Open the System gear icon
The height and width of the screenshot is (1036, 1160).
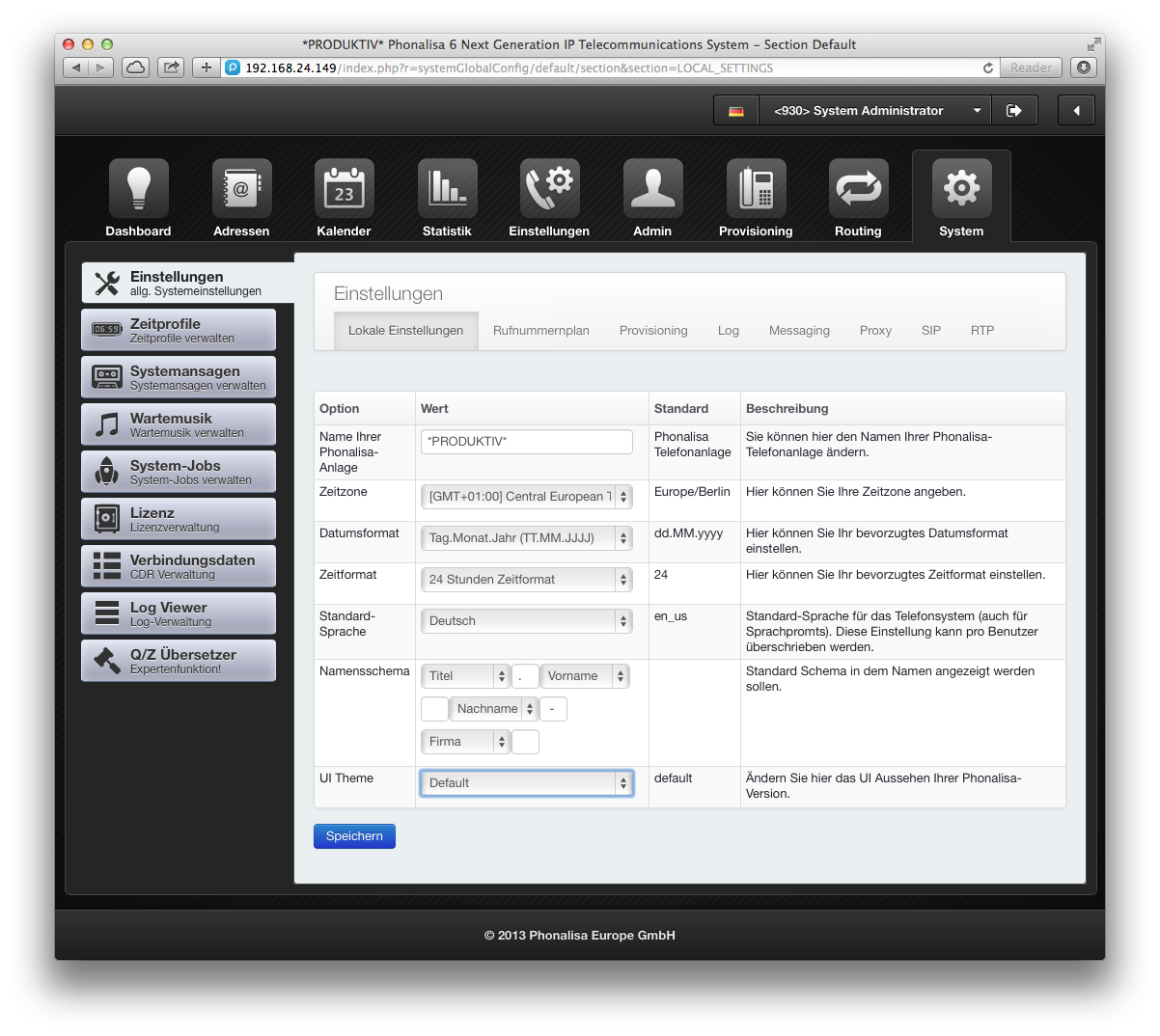[962, 188]
